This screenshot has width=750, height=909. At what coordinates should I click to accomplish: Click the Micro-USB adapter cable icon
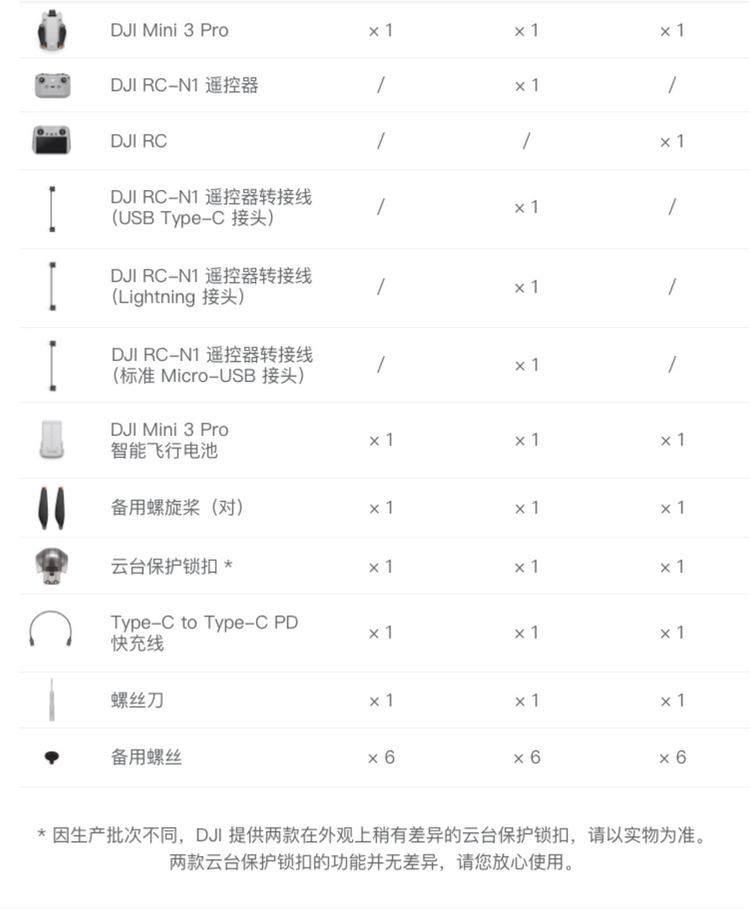coord(53,365)
